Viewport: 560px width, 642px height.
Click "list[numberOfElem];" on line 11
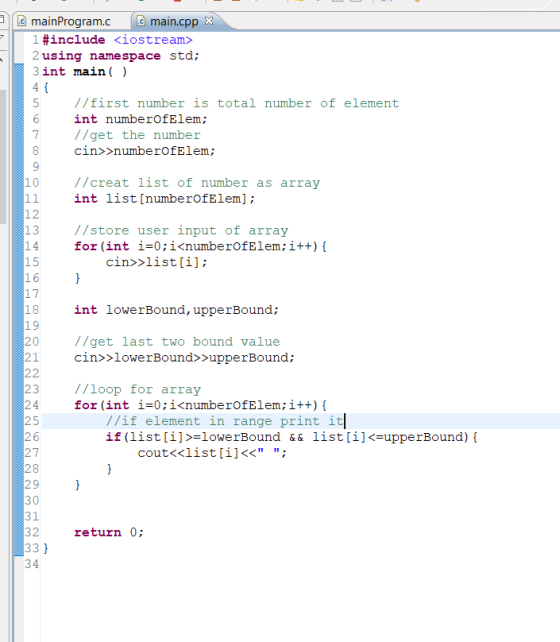coord(181,199)
